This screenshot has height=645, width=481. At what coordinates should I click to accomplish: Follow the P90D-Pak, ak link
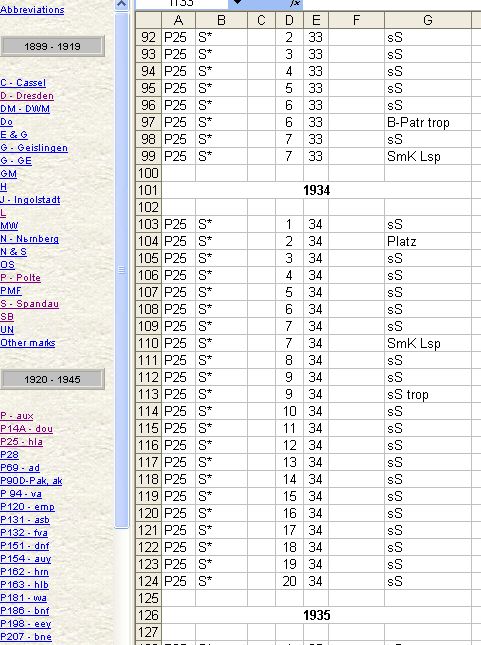tap(31, 481)
